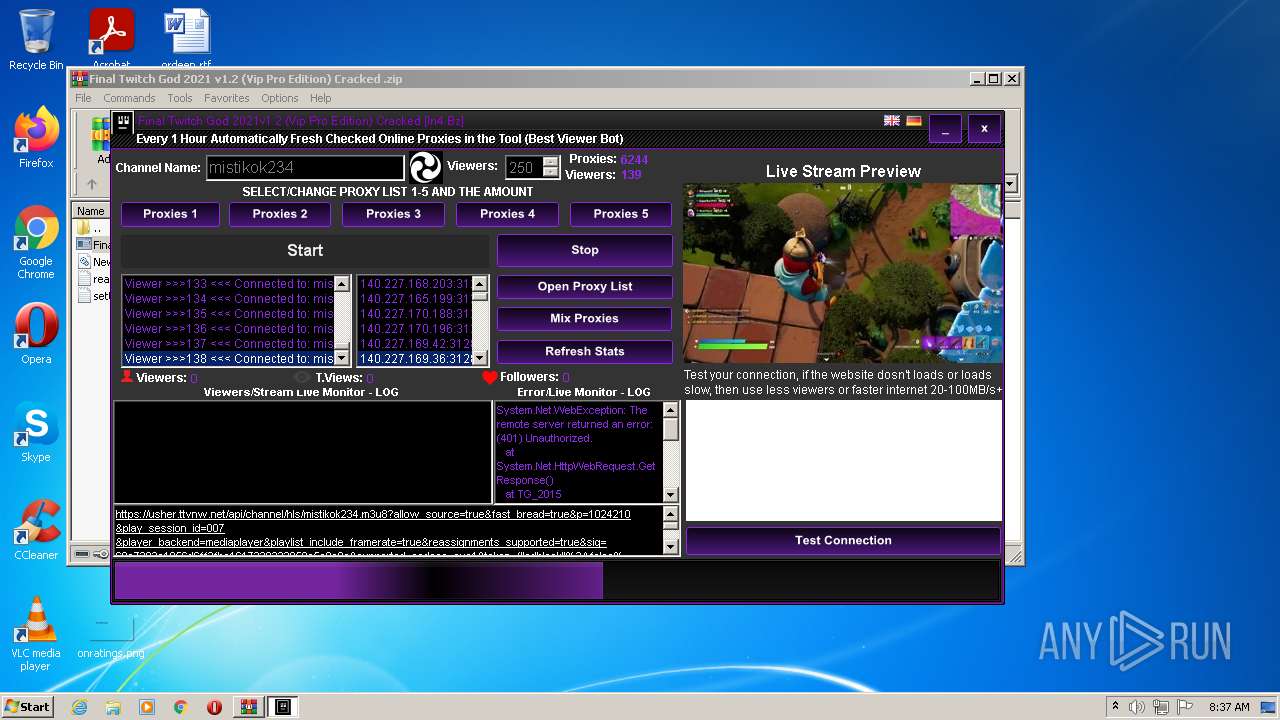Open the CCleaner desktop shortcut
The height and width of the screenshot is (720, 1280).
[36, 530]
